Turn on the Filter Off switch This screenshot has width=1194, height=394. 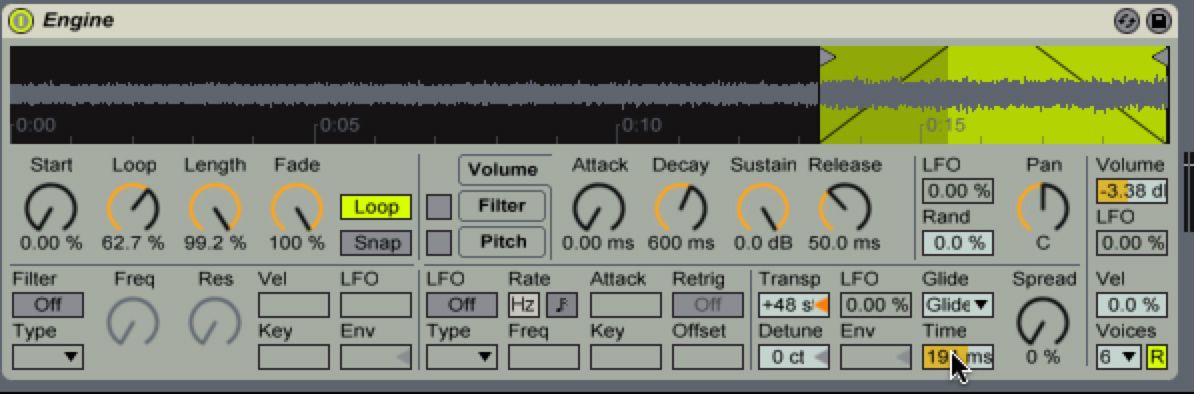coord(48,305)
